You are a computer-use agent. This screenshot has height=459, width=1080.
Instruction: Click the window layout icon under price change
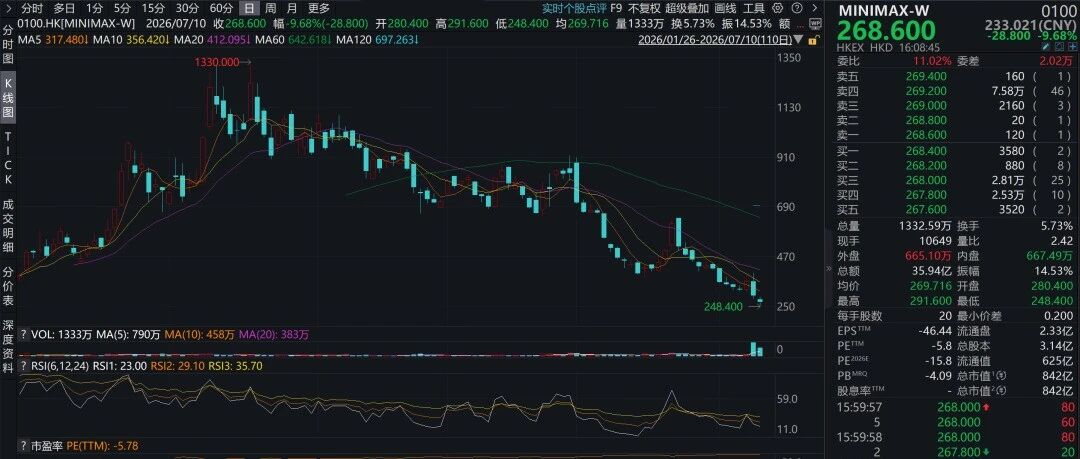click(1059, 47)
